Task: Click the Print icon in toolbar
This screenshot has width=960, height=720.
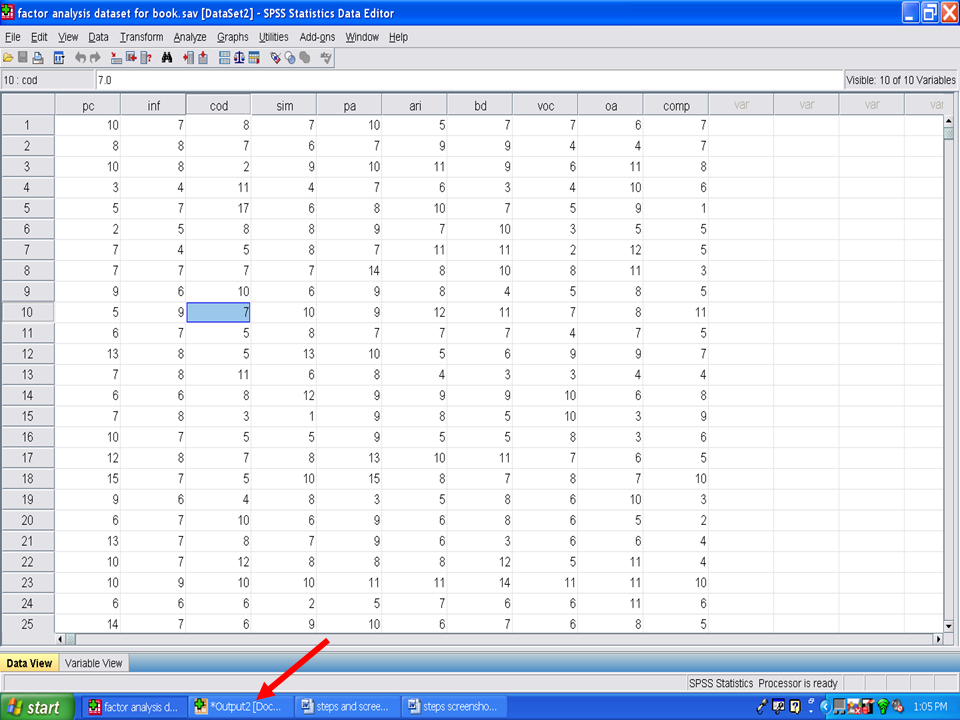Action: 39,58
